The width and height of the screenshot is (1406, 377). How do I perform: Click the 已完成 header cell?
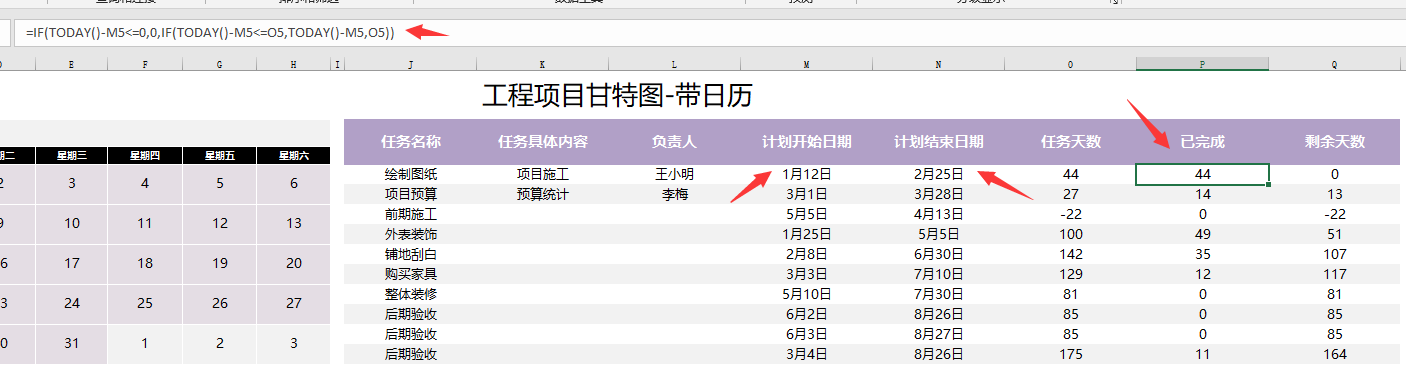[x=1202, y=142]
